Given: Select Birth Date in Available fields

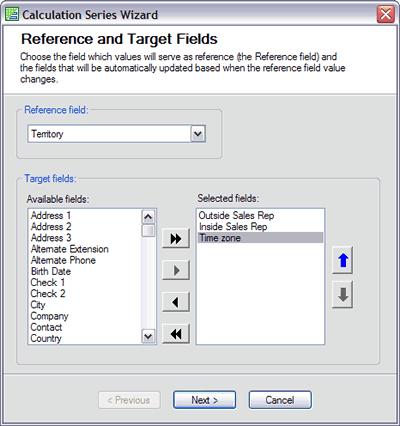Looking at the screenshot, I should coord(51,271).
